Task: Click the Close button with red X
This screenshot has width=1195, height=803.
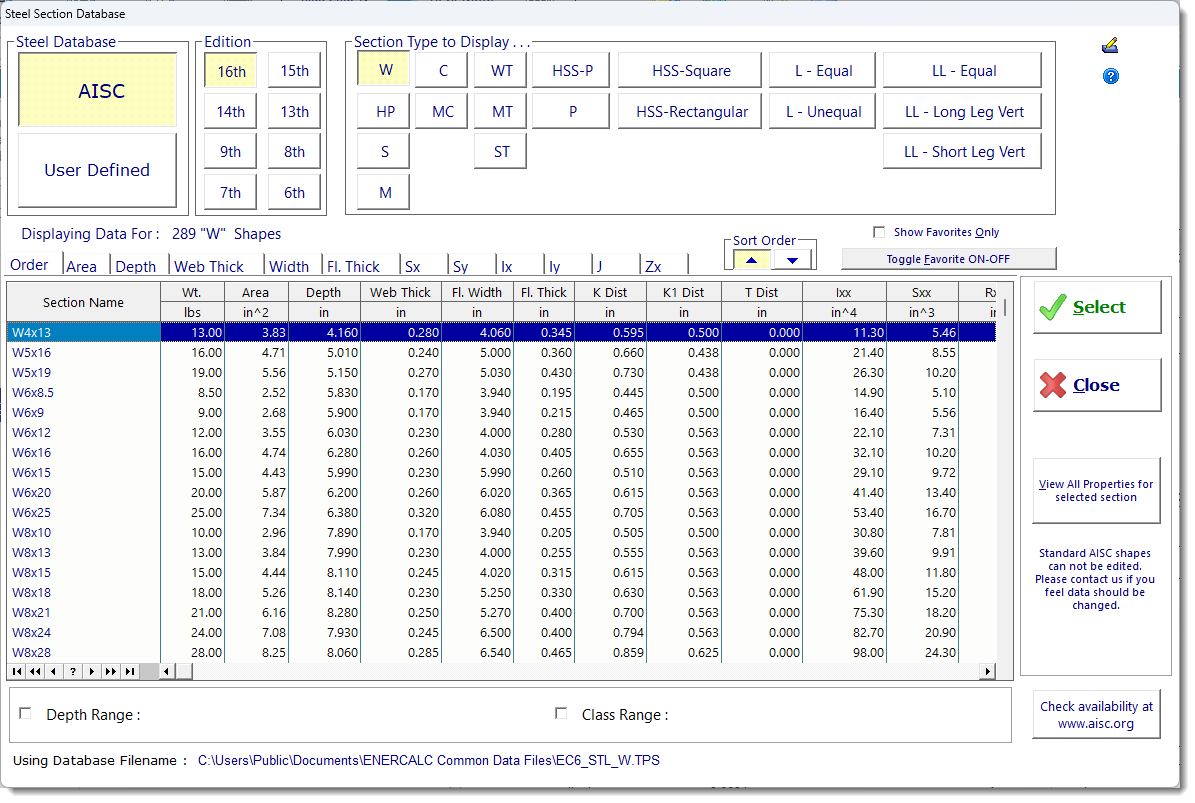Action: [1097, 386]
